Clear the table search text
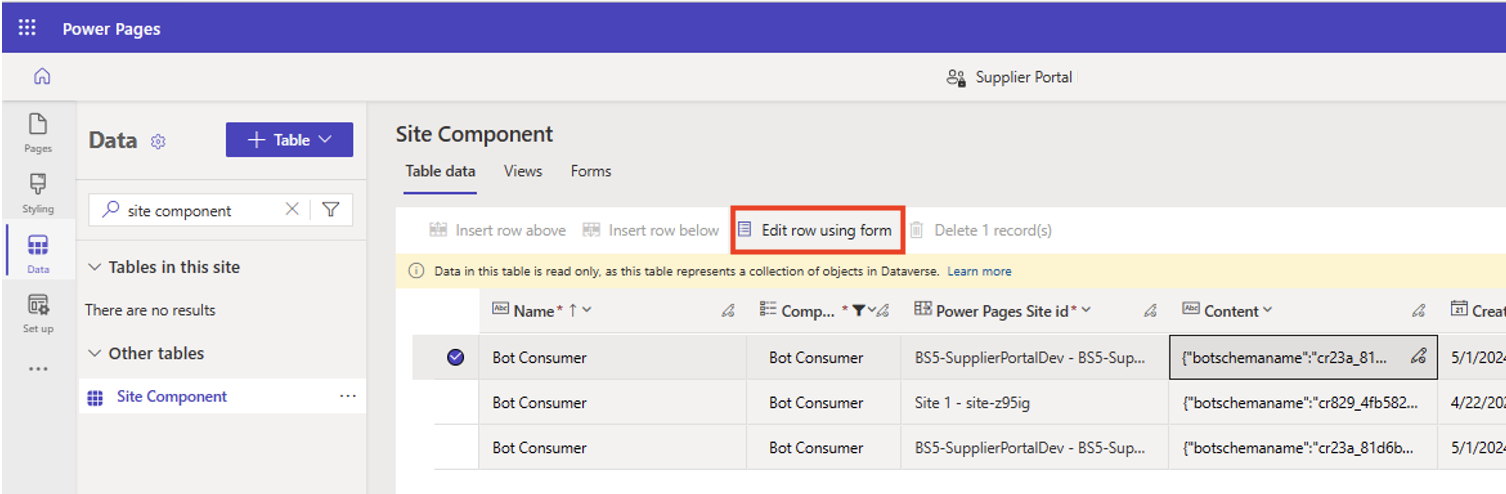 click(292, 210)
